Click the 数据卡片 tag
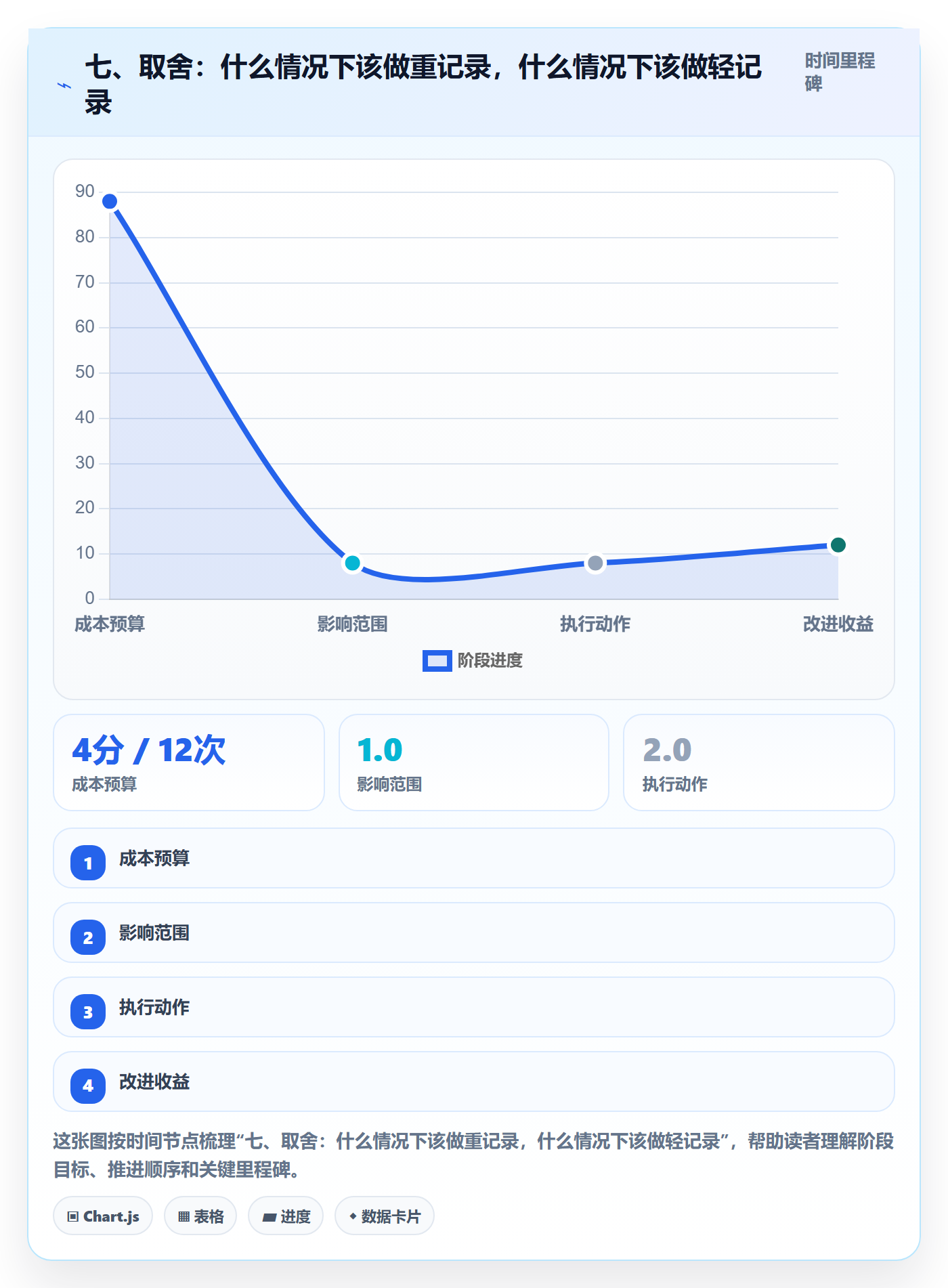 [x=385, y=1216]
